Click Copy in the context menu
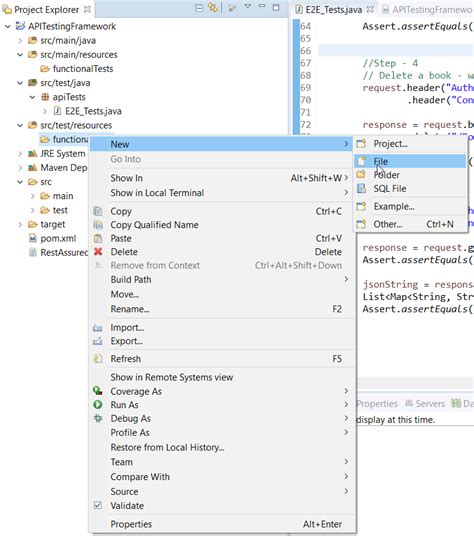 [x=221, y=211]
